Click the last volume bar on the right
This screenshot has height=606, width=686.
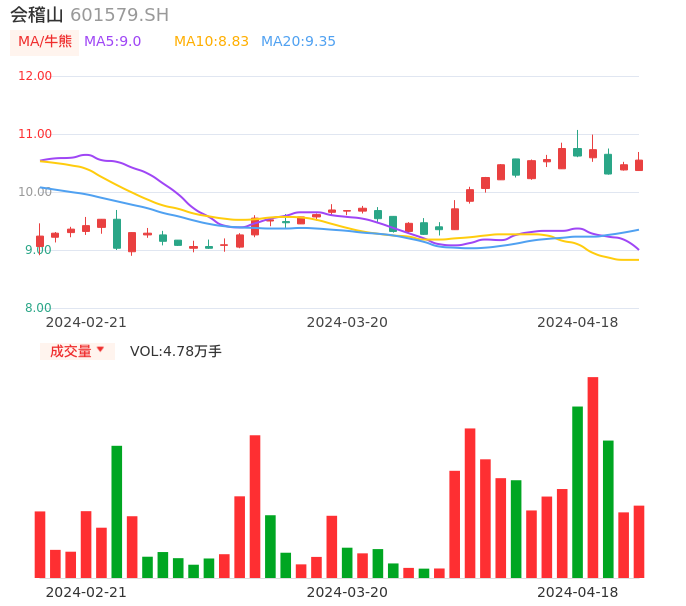(x=639, y=541)
